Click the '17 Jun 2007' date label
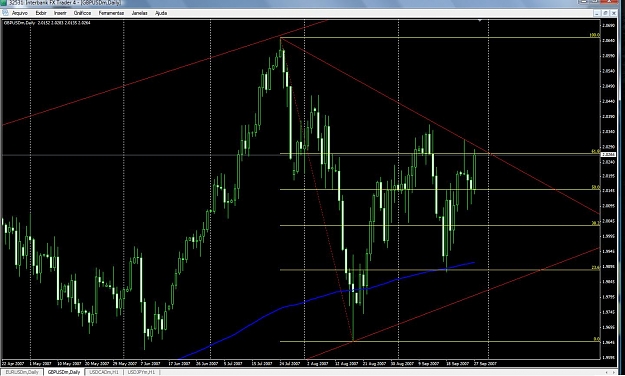Viewport: 625px width, 376px height. (179, 364)
